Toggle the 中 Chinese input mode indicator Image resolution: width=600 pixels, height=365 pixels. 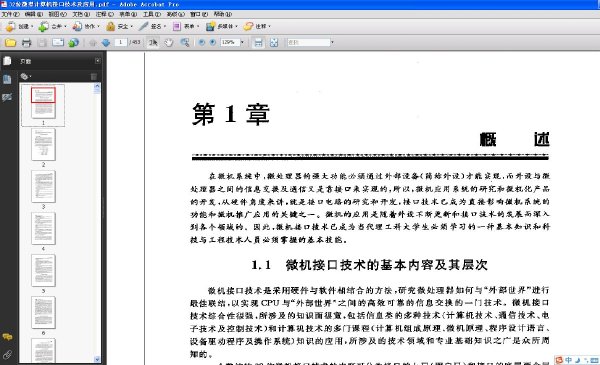click(568, 360)
